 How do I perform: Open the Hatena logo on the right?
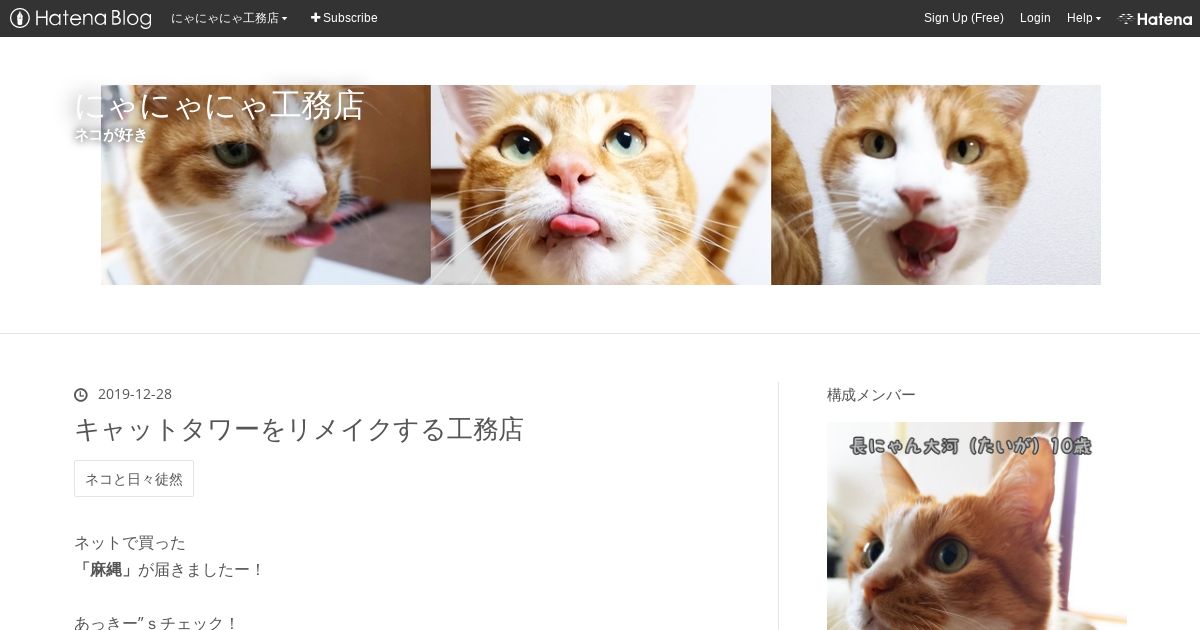click(1155, 18)
